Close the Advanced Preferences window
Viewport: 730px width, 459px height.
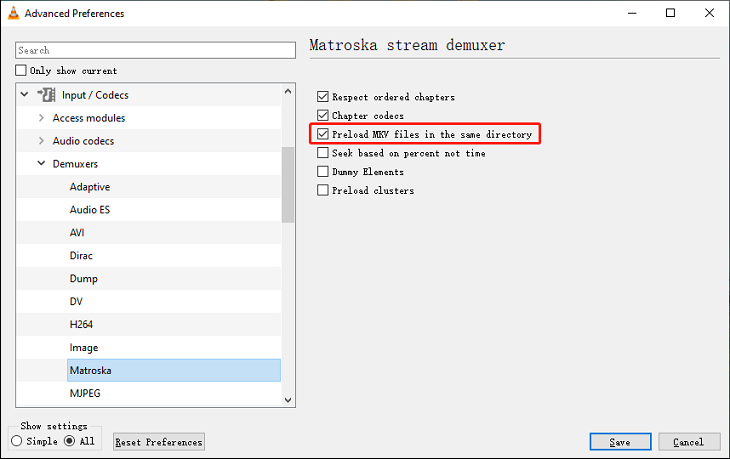tap(709, 13)
